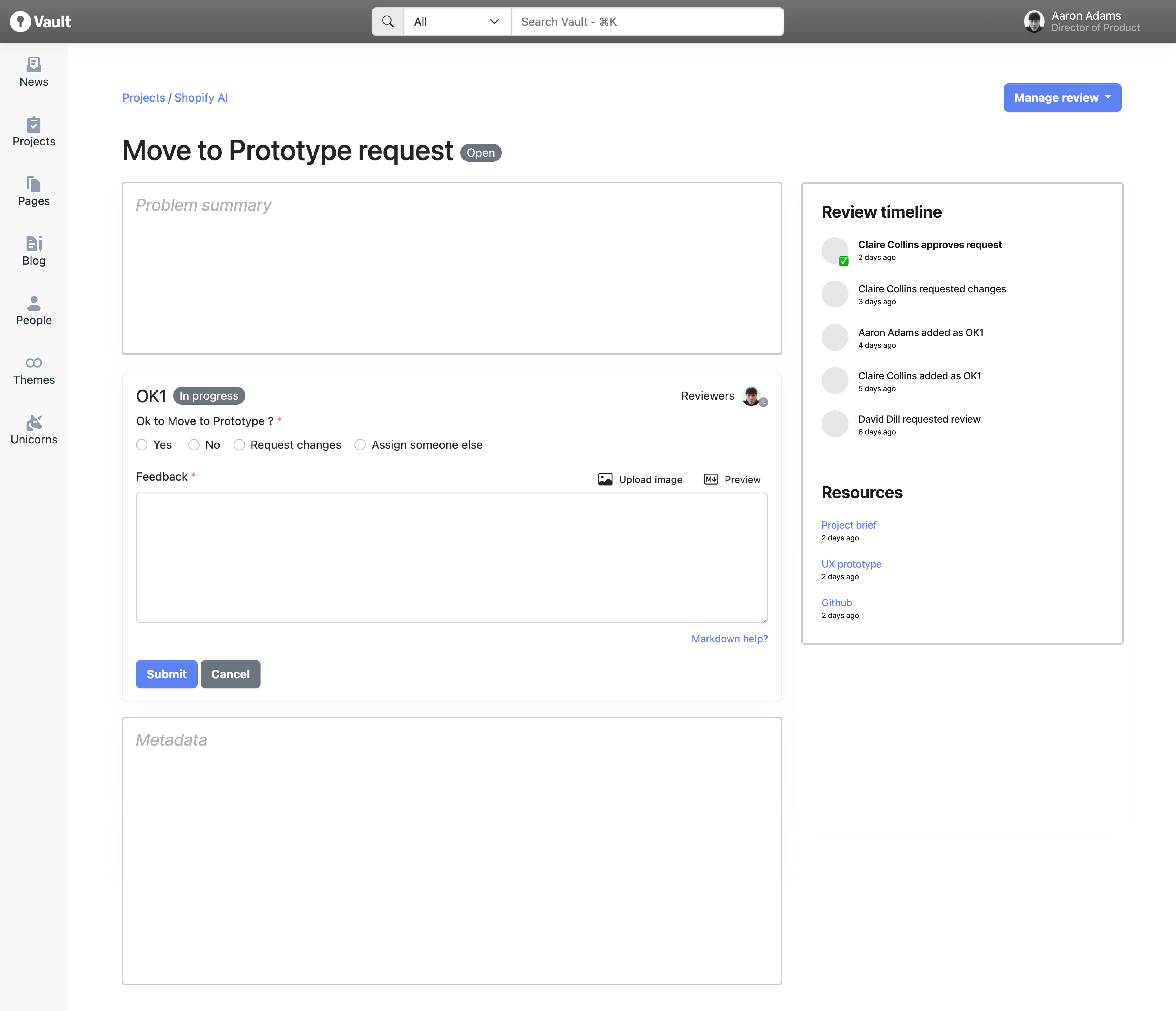This screenshot has height=1011, width=1176.
Task: Click the Upload image icon
Action: (605, 479)
